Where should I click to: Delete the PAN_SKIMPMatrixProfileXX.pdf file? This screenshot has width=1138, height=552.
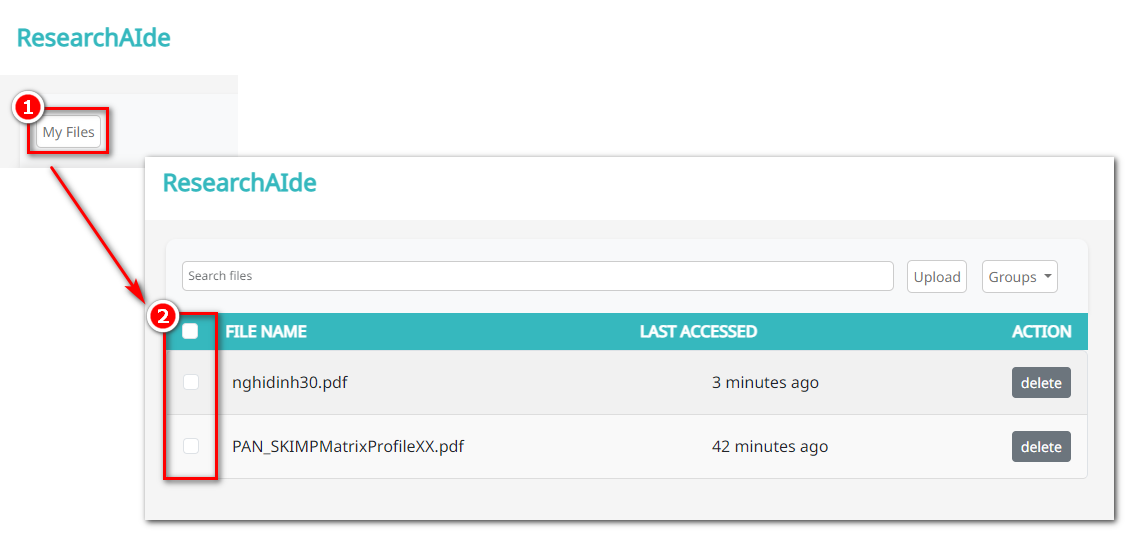pyautogui.click(x=1041, y=447)
